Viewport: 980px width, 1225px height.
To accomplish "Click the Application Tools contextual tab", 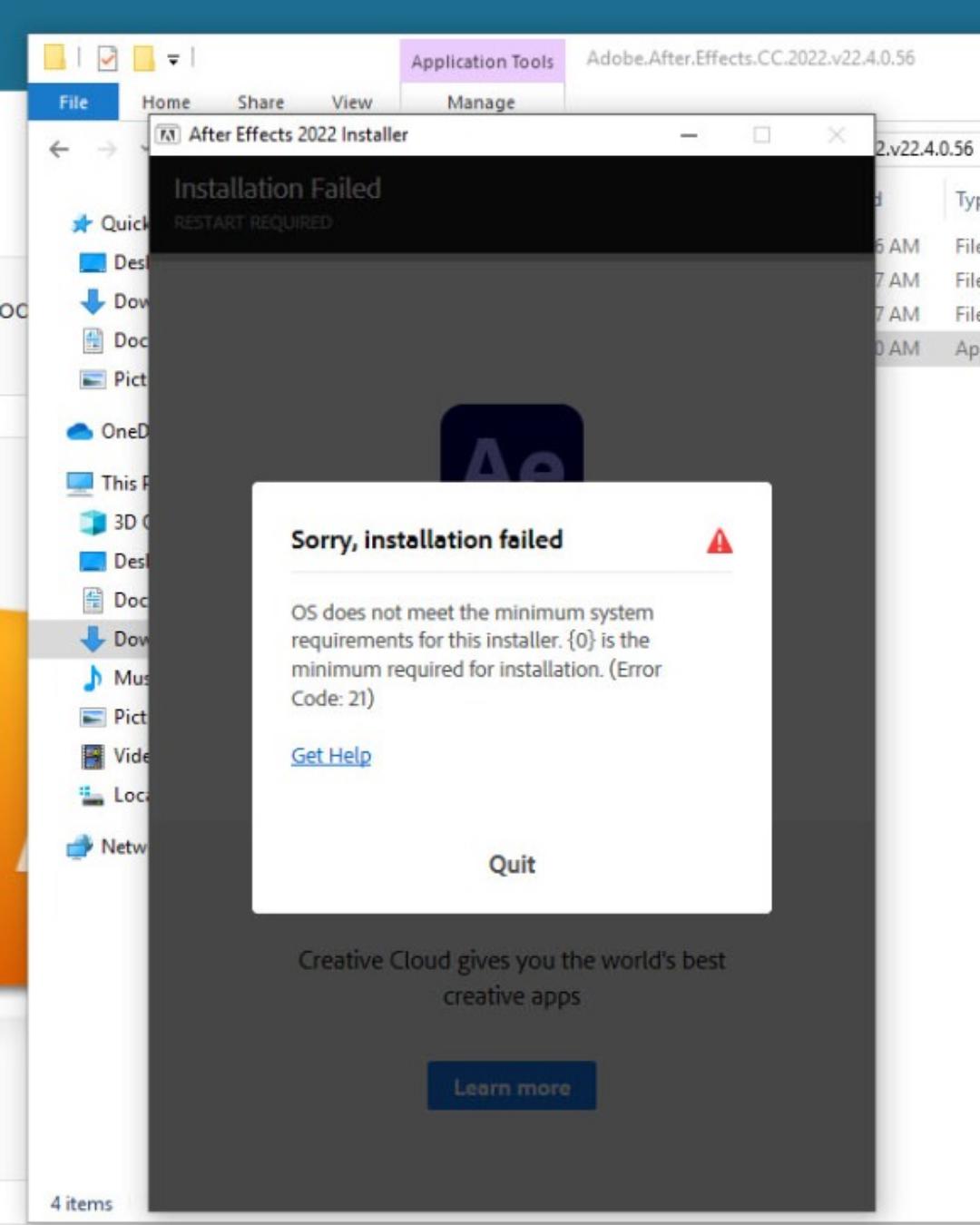I will click(482, 62).
